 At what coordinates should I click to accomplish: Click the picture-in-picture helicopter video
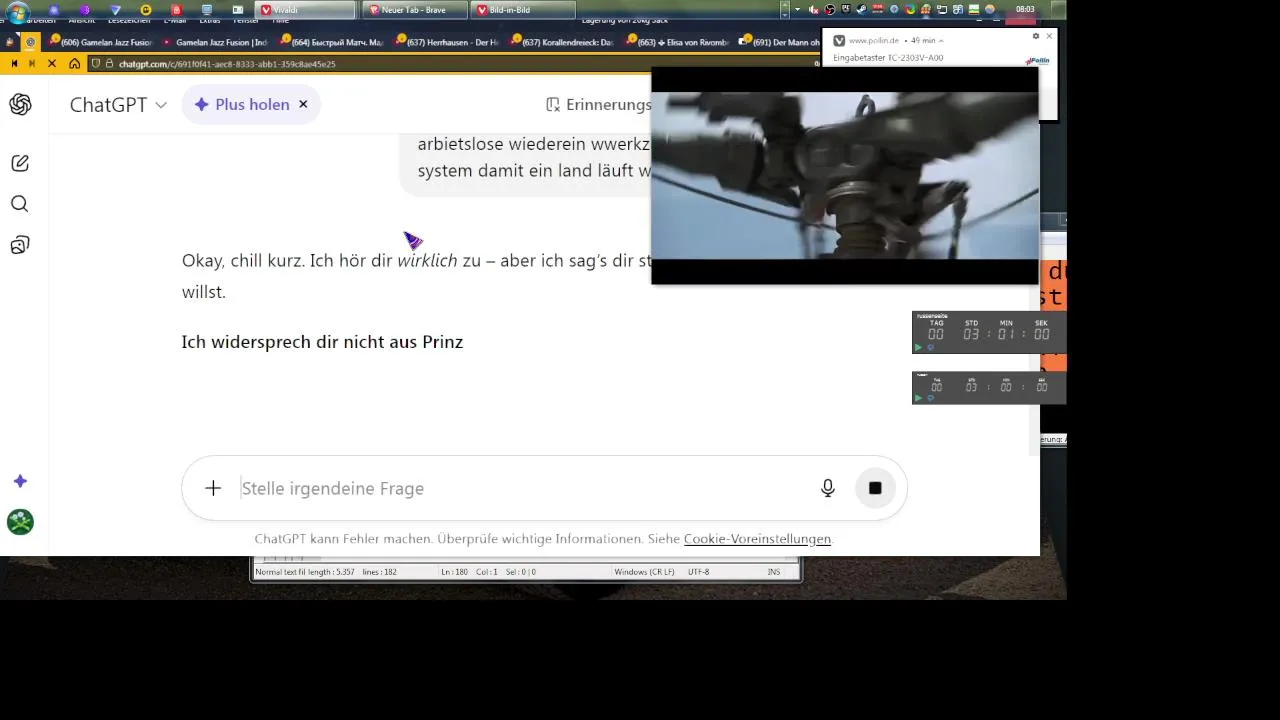coord(845,176)
